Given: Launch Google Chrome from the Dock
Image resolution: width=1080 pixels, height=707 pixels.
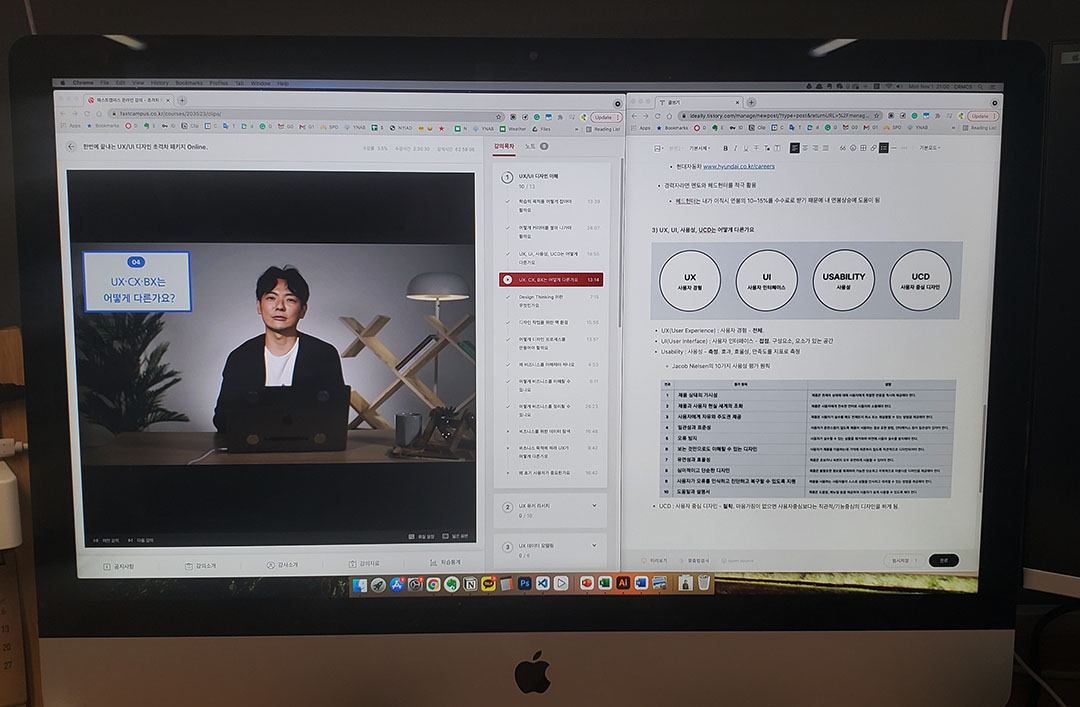Looking at the screenshot, I should 433,584.
